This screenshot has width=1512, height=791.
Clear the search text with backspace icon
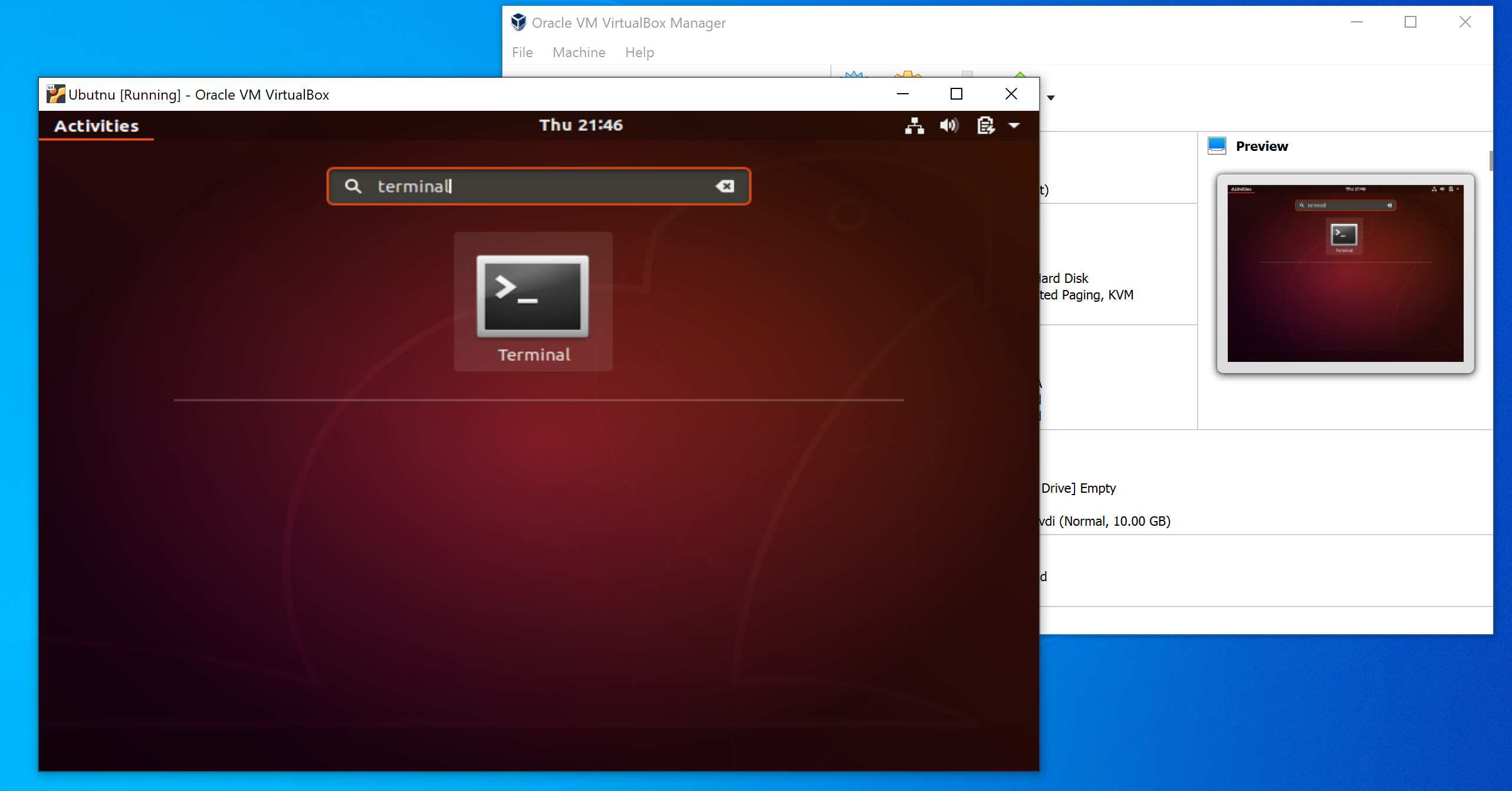(x=725, y=186)
